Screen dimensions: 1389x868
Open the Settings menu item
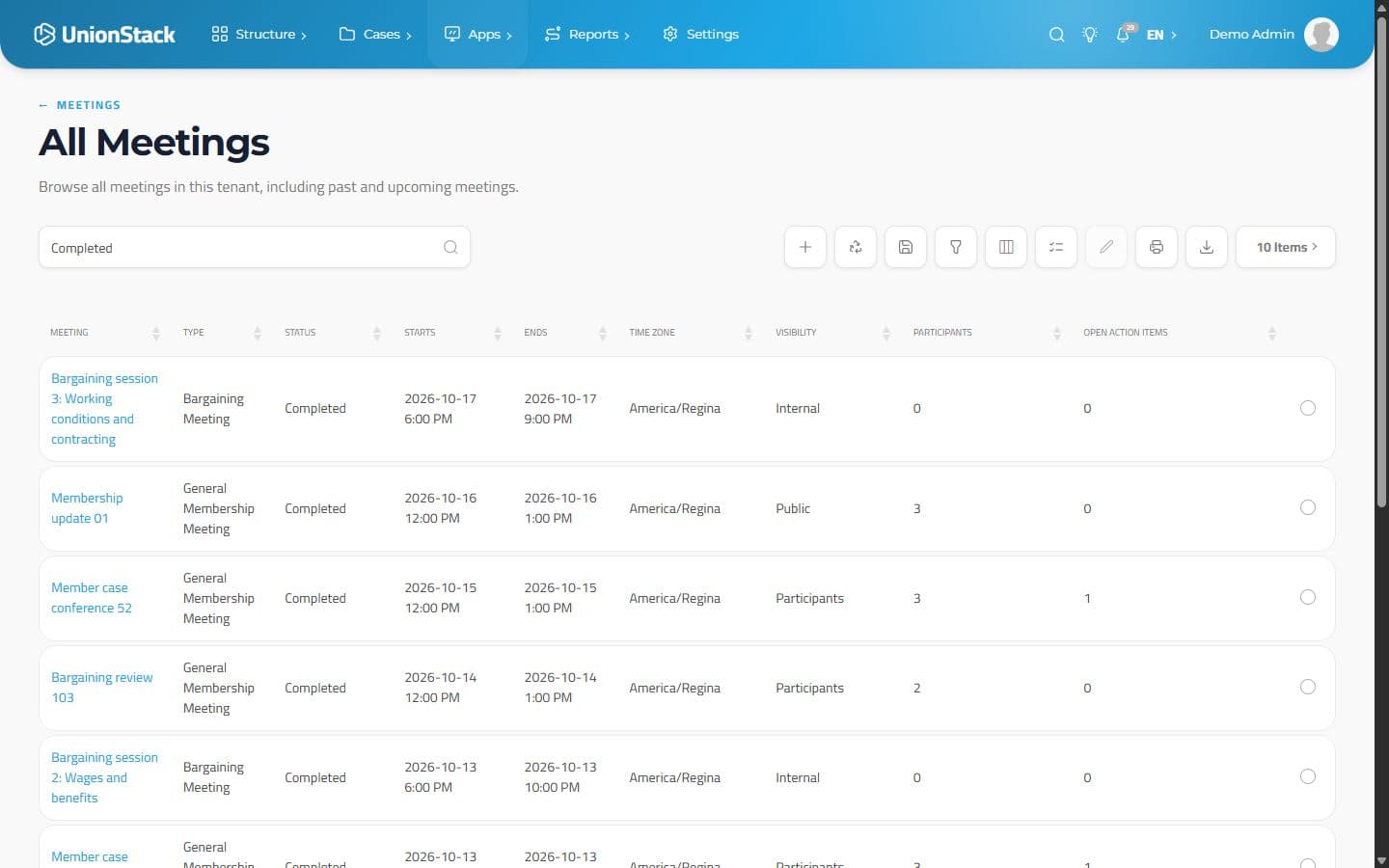(x=700, y=34)
